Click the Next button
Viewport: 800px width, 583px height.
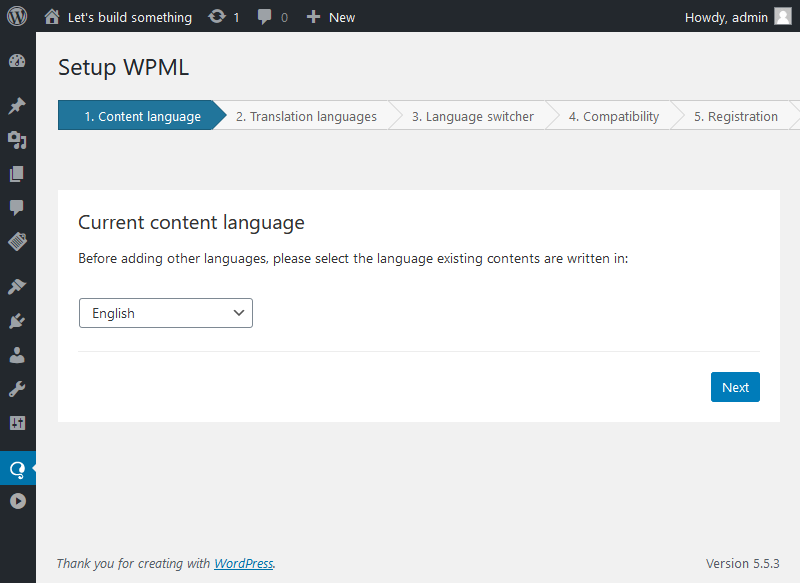735,387
